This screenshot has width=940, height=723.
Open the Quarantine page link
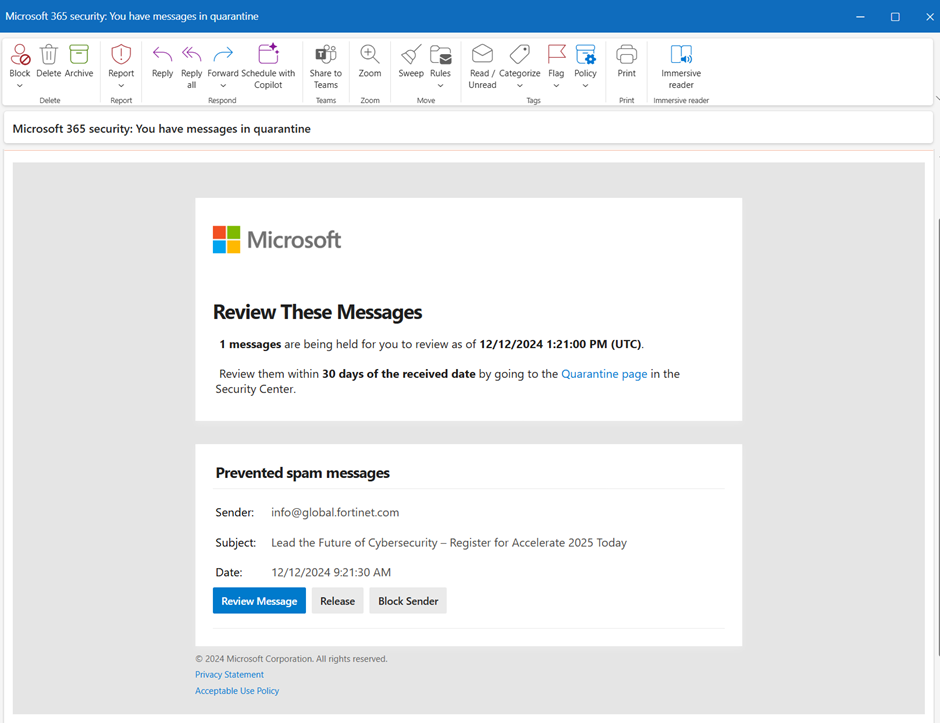[x=604, y=374]
